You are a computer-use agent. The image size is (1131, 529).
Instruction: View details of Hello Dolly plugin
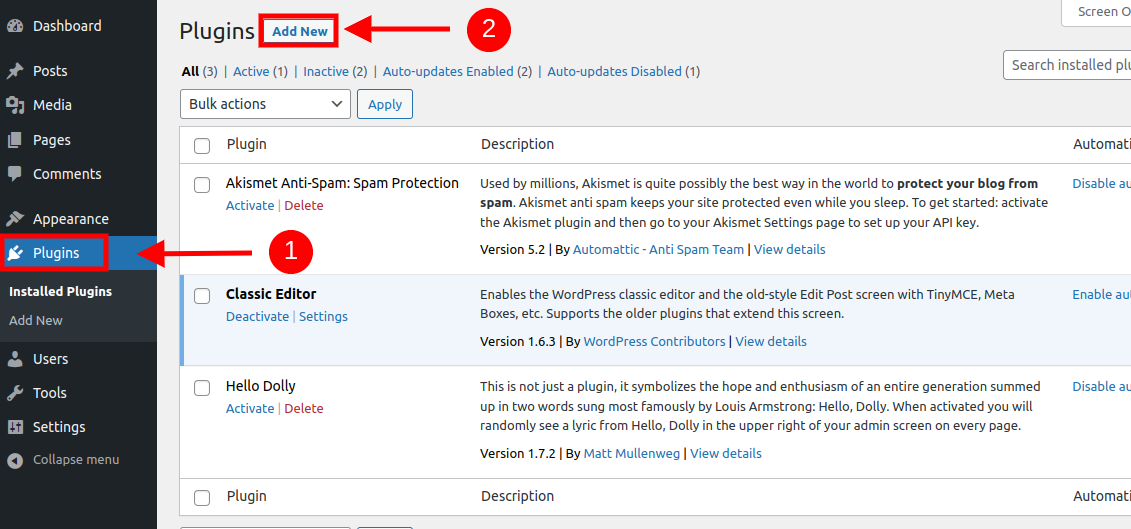(726, 454)
